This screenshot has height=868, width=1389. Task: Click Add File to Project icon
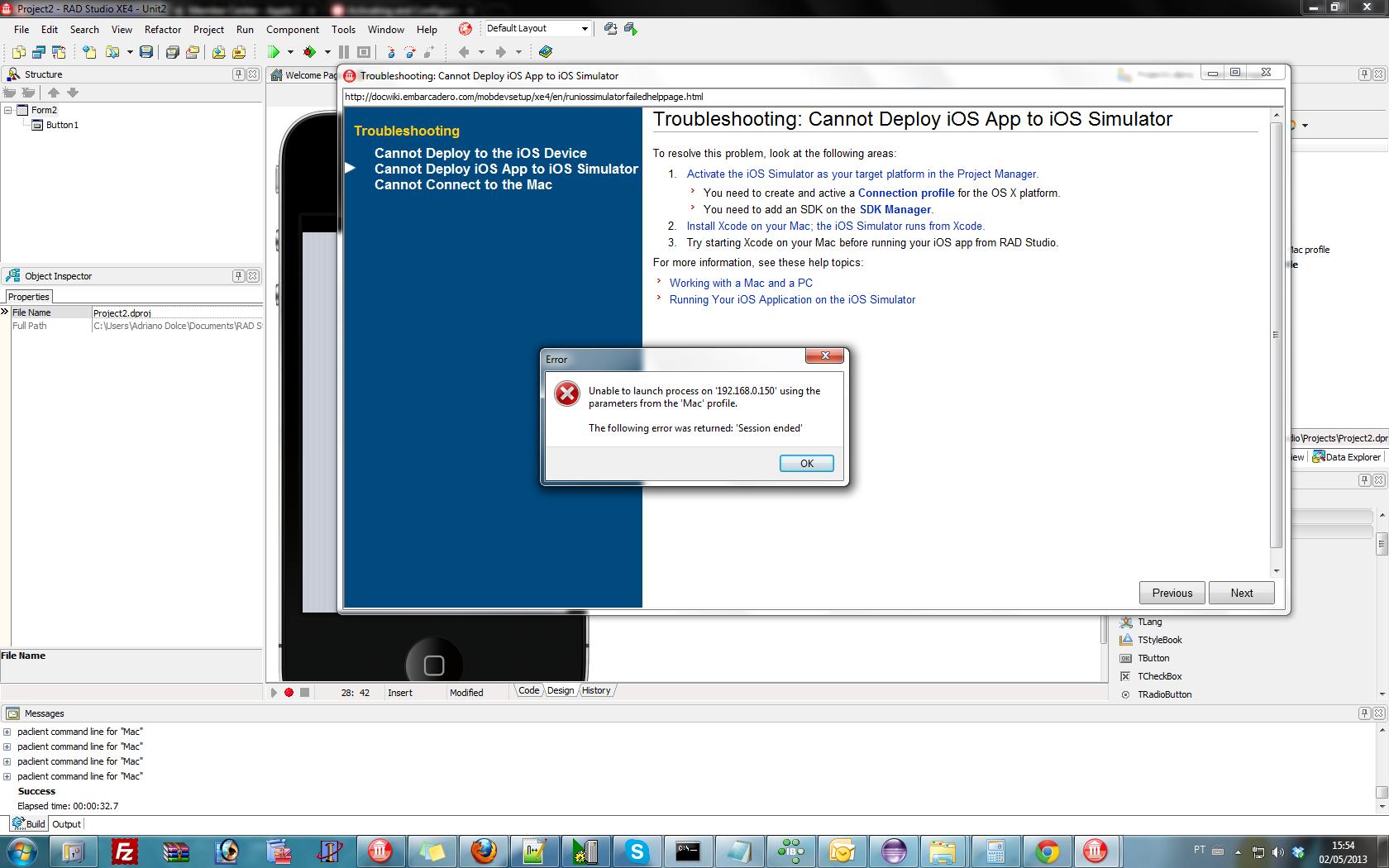(218, 52)
